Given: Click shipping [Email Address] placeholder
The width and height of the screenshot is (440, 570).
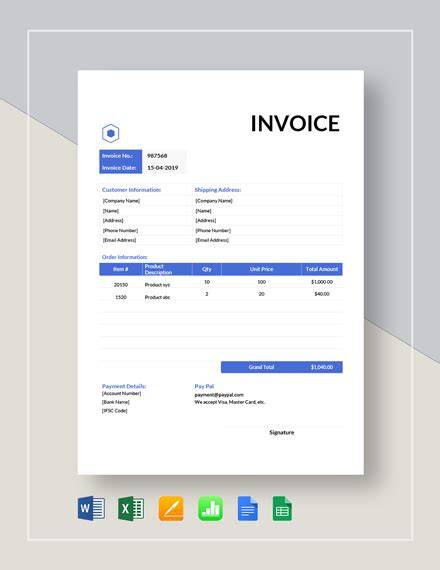Looking at the screenshot, I should point(212,240).
